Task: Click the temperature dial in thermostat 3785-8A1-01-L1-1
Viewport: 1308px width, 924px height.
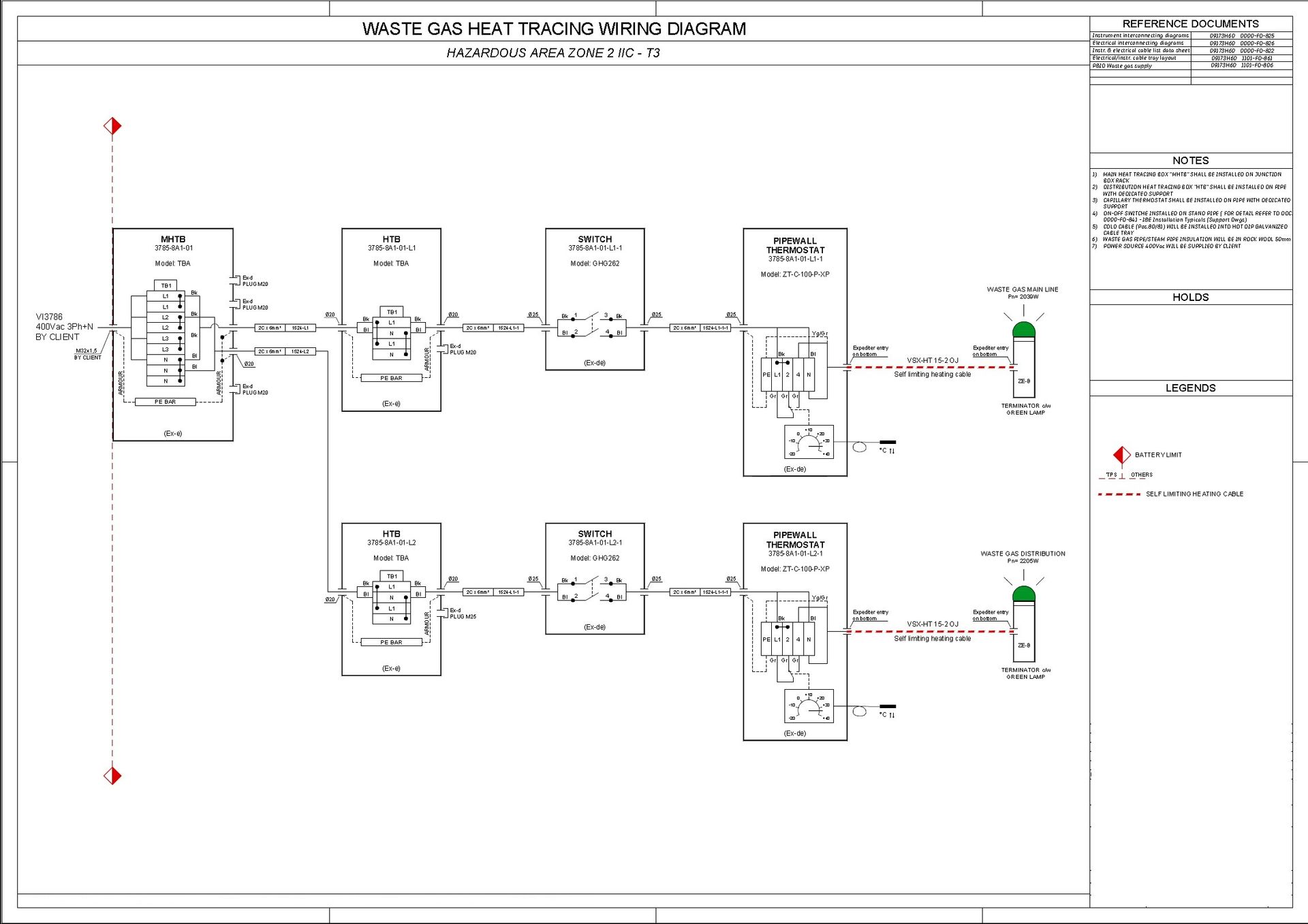Action: [809, 442]
